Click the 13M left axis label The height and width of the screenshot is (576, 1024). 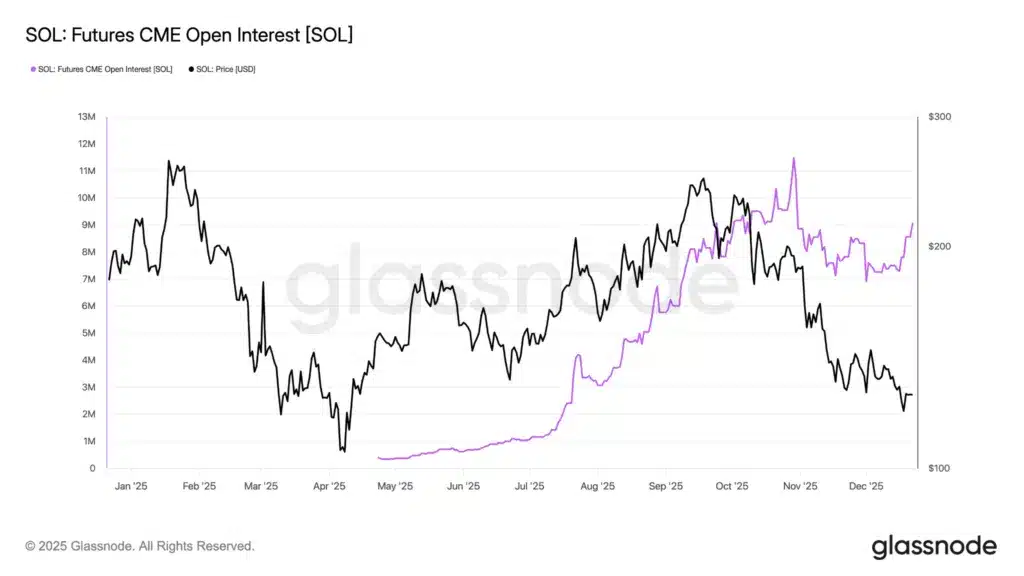click(85, 117)
